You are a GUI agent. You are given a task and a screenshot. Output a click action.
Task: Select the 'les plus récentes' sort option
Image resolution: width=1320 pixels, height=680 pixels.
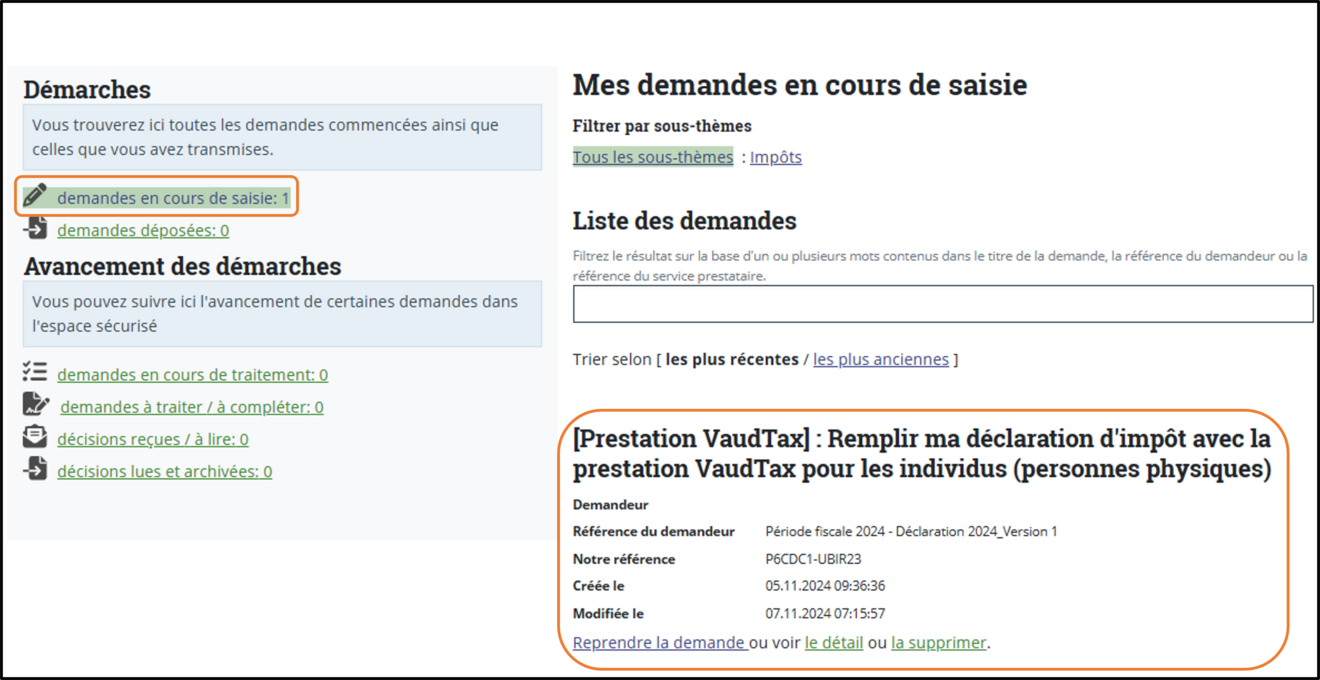pos(732,359)
